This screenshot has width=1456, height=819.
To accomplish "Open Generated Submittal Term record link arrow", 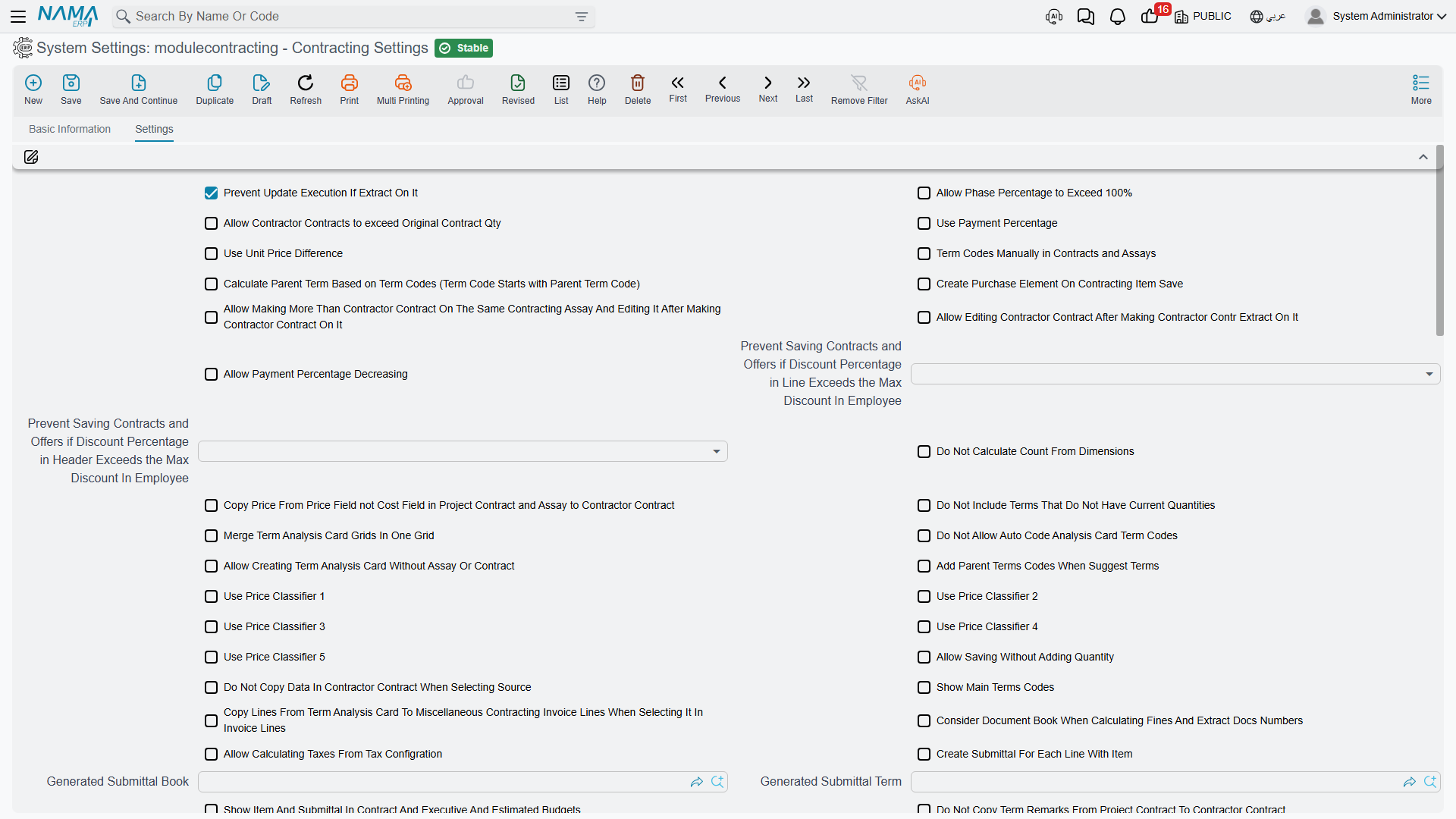I will coord(1409,782).
